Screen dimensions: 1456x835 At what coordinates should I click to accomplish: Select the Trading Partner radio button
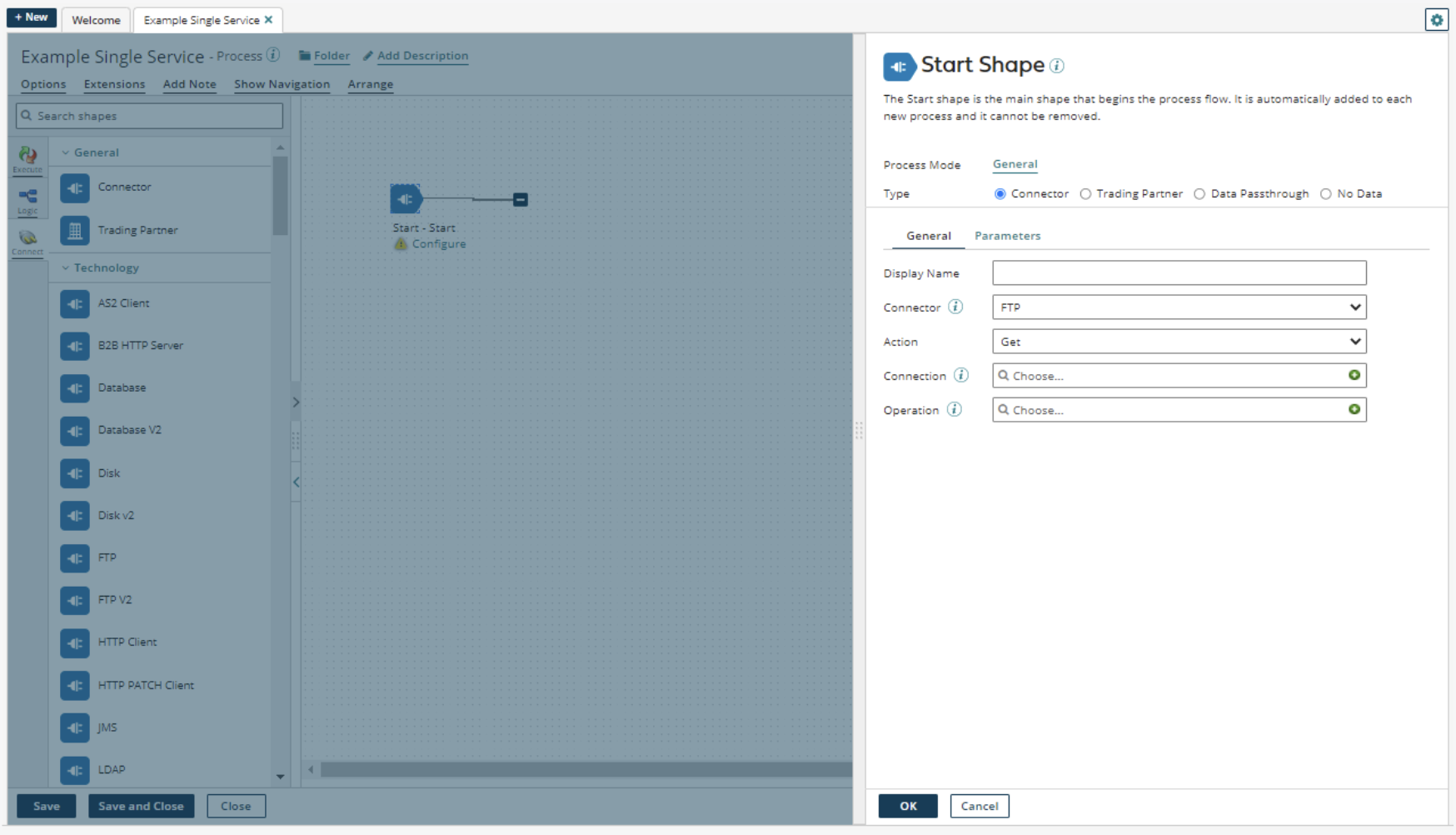click(x=1085, y=194)
